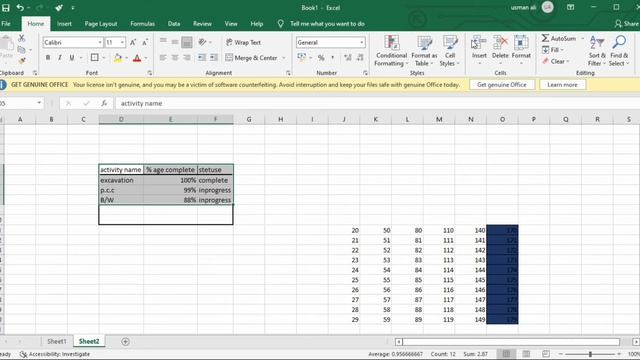640x360 pixels.
Task: Switch to Sheet1 tab
Action: [56, 341]
